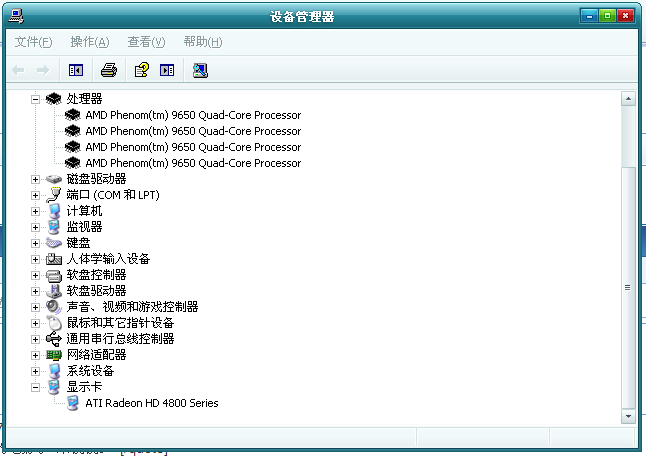Image resolution: width=646 pixels, height=457 pixels.
Task: Select the 处理器 category label
Action: click(x=84, y=98)
